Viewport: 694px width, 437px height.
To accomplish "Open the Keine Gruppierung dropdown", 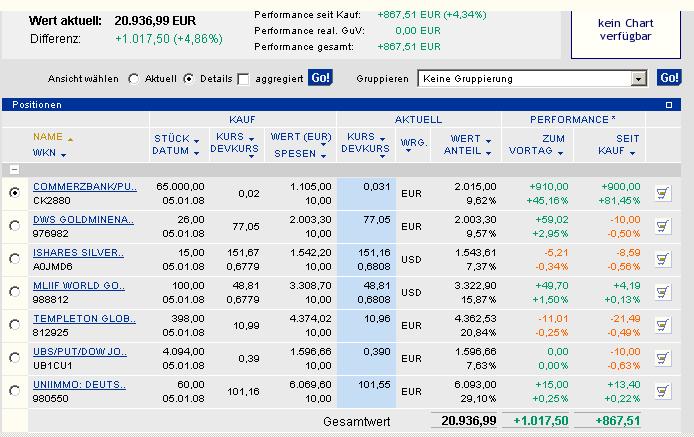I will 638,79.
